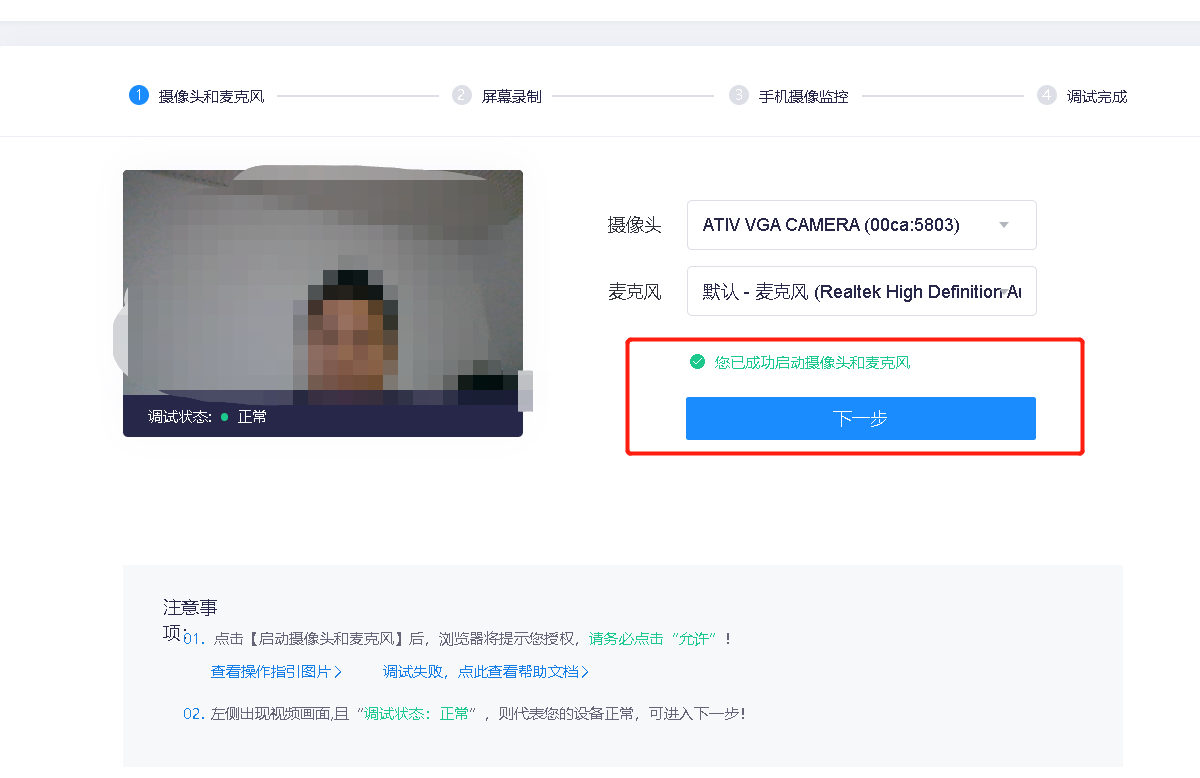Screen dimensions: 1200x778
Task: Click the green success checkmark icon
Action: click(698, 362)
